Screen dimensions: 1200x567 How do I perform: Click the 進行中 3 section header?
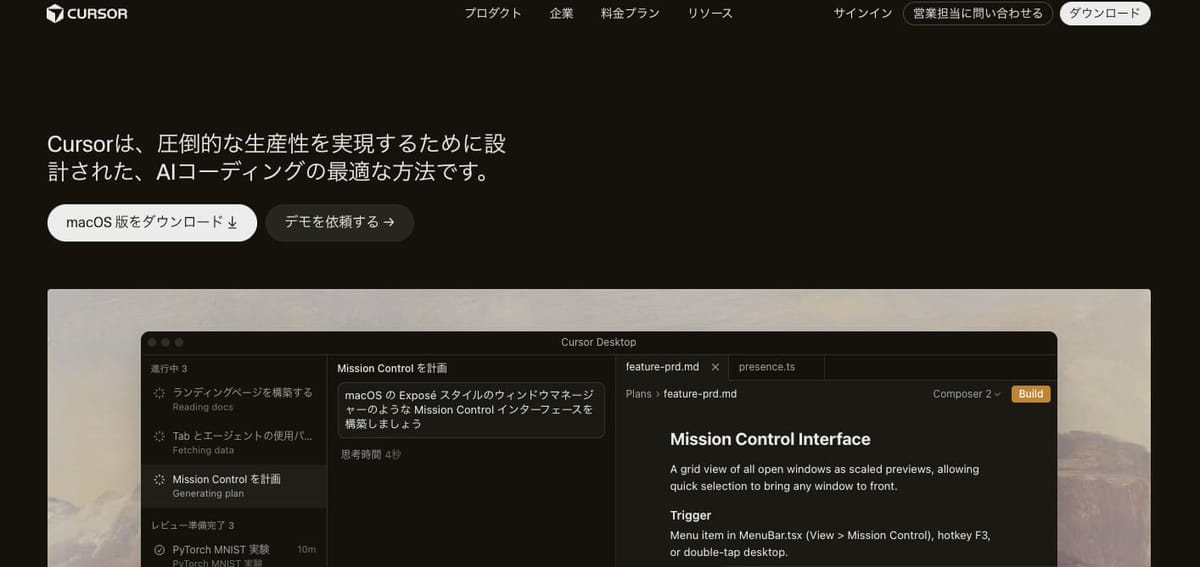click(x=169, y=369)
